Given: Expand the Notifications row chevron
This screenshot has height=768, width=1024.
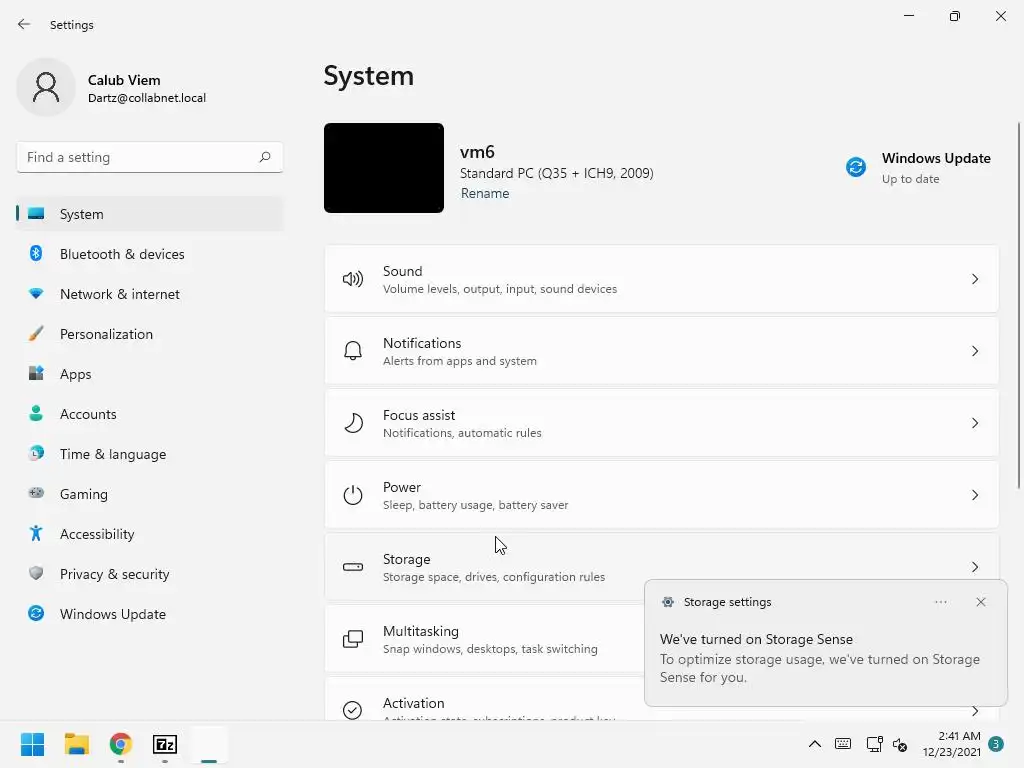Looking at the screenshot, I should click(x=974, y=351).
